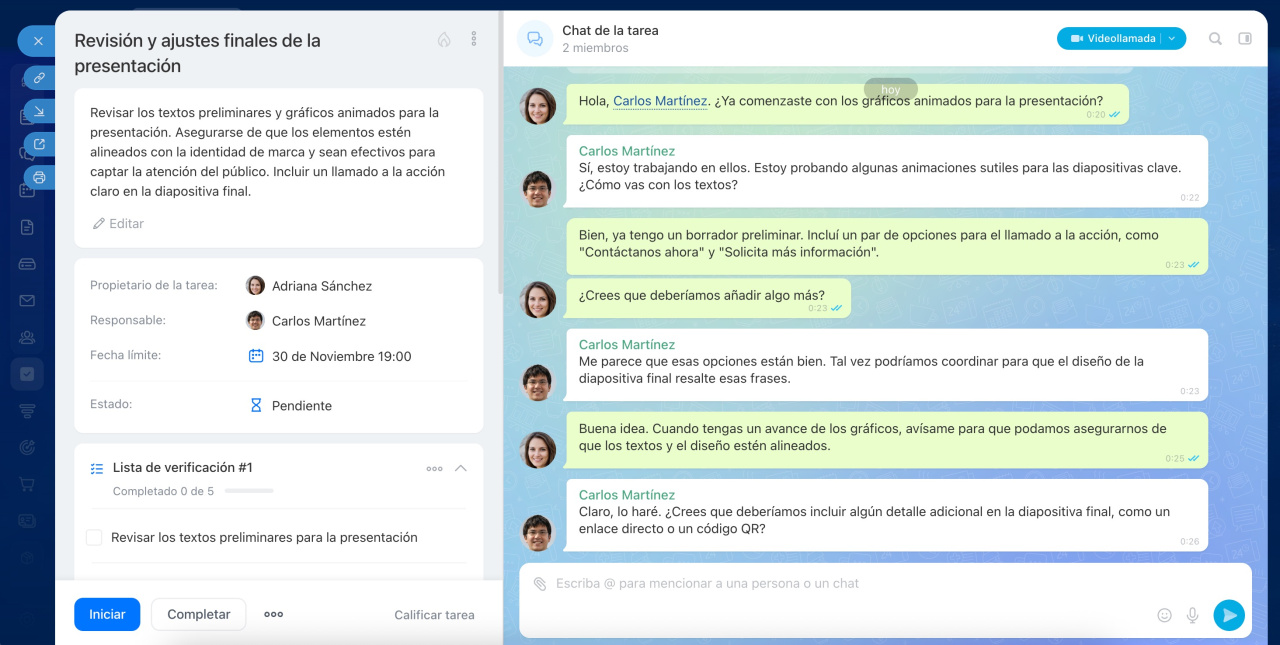The height and width of the screenshot is (645, 1280).
Task: Click the Completar button
Action: pyautogui.click(x=198, y=615)
